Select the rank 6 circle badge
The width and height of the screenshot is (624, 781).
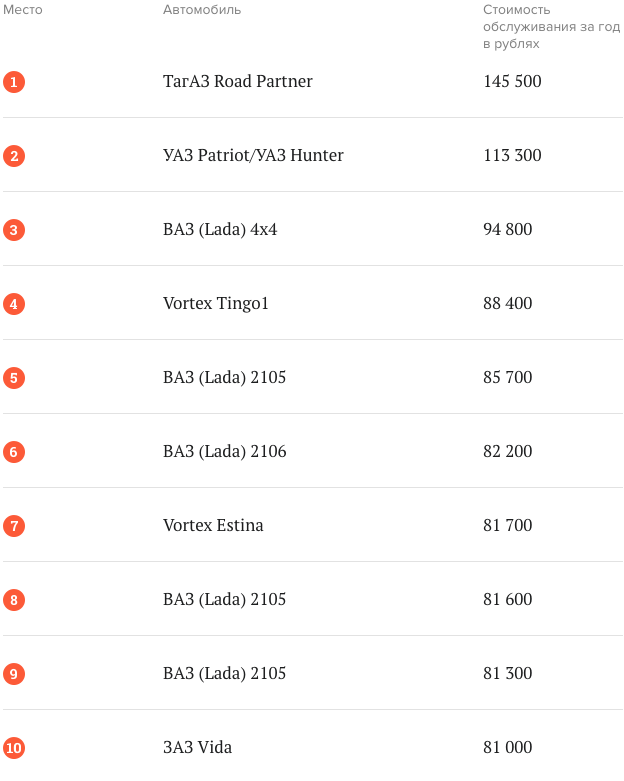pyautogui.click(x=14, y=452)
